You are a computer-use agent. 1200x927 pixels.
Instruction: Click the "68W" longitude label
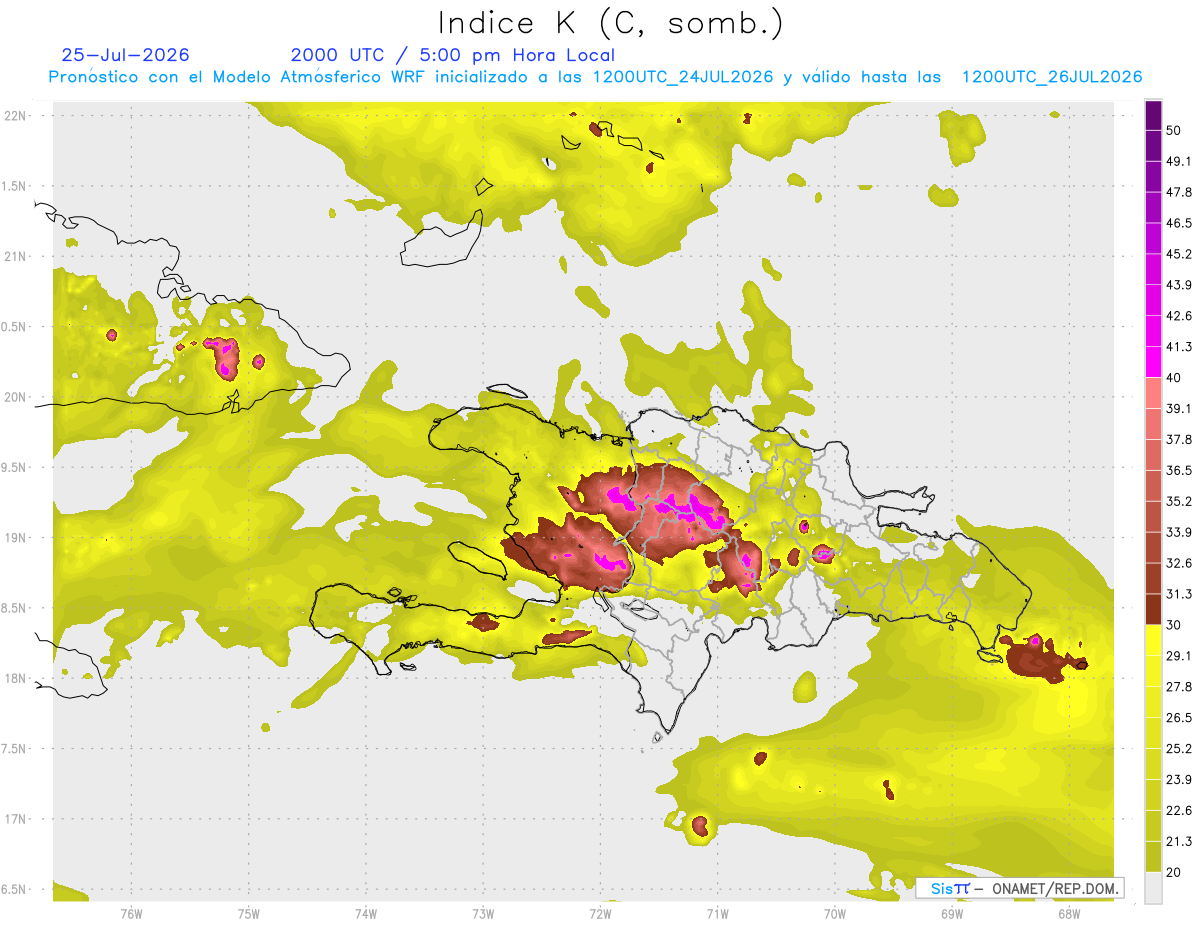click(1068, 914)
